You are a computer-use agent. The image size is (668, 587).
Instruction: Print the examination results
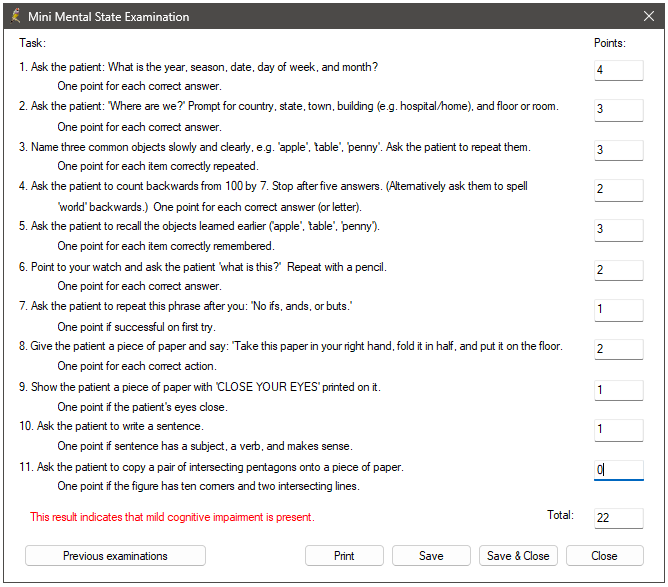[344, 555]
